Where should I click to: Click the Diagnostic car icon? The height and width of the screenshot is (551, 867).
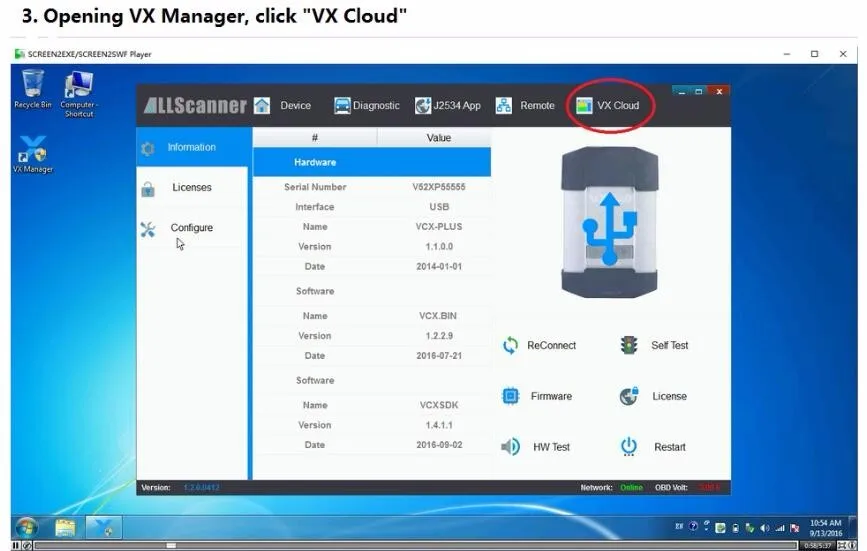(342, 106)
